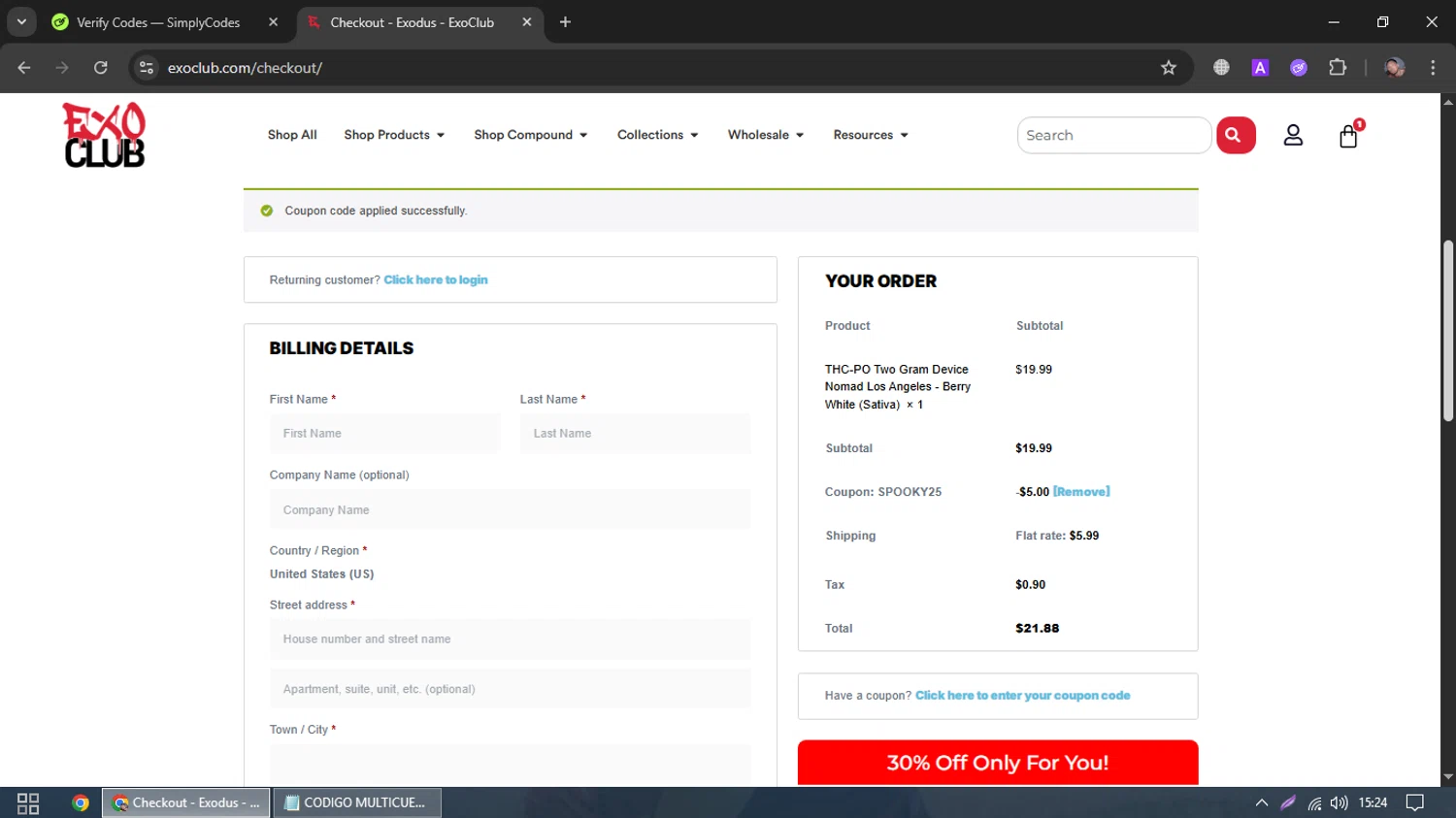
Task: Click the Click here to login link
Action: point(436,279)
